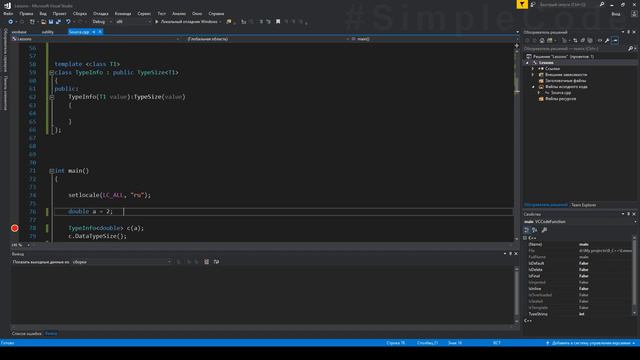
Task: Open the Build (Сборка) menu
Action: click(x=80, y=13)
